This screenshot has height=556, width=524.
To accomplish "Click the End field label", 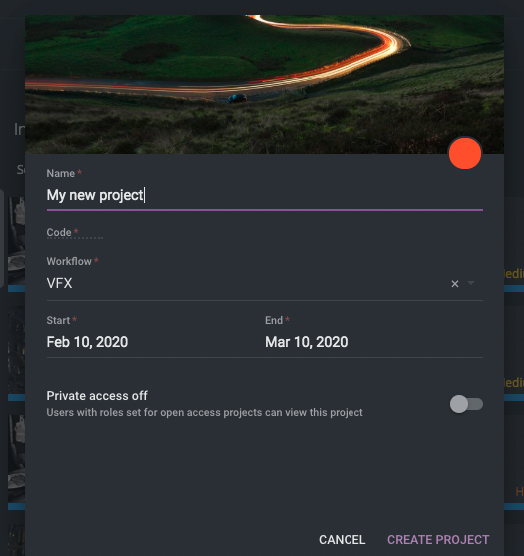I will (274, 320).
